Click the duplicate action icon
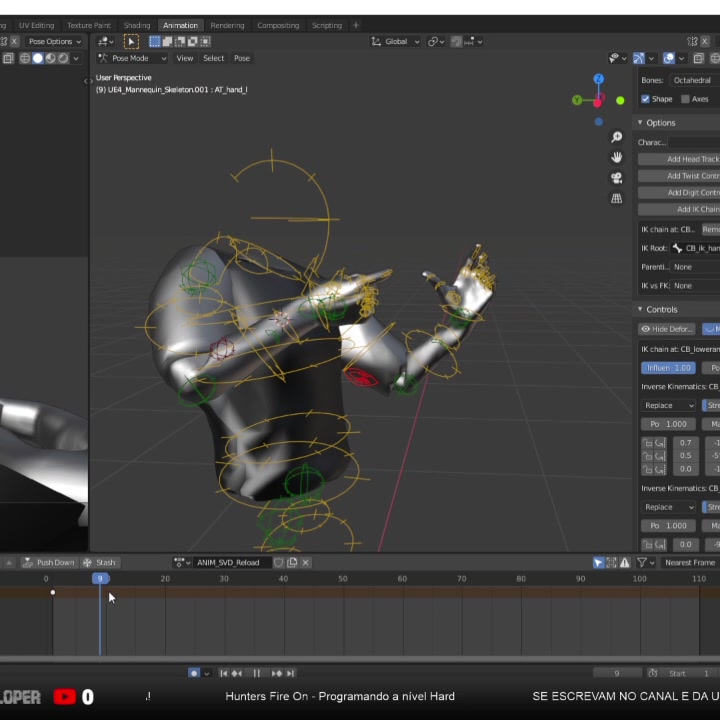Viewport: 720px width, 720px height. 292,562
